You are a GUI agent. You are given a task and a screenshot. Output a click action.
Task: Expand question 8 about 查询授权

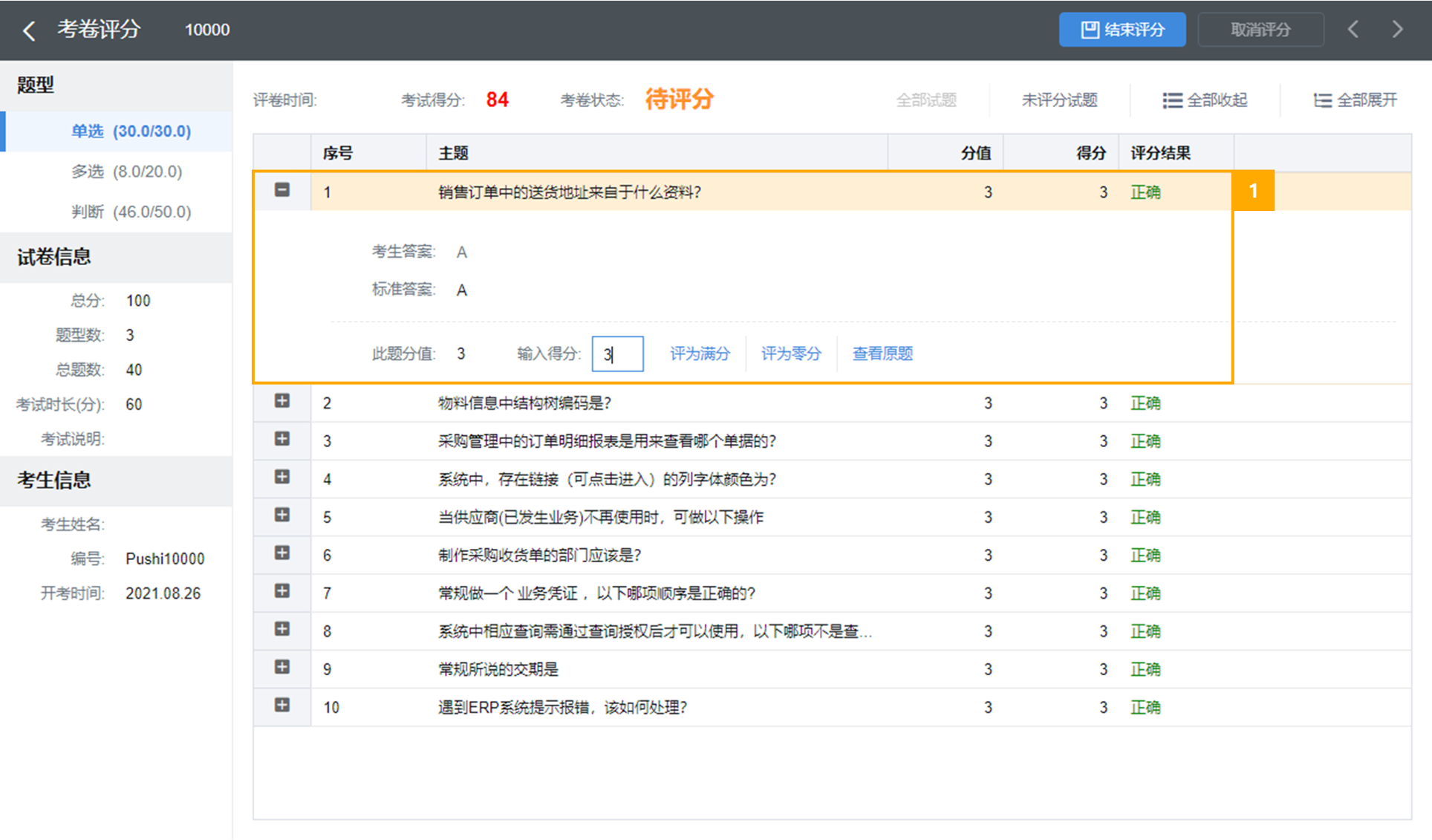282,629
